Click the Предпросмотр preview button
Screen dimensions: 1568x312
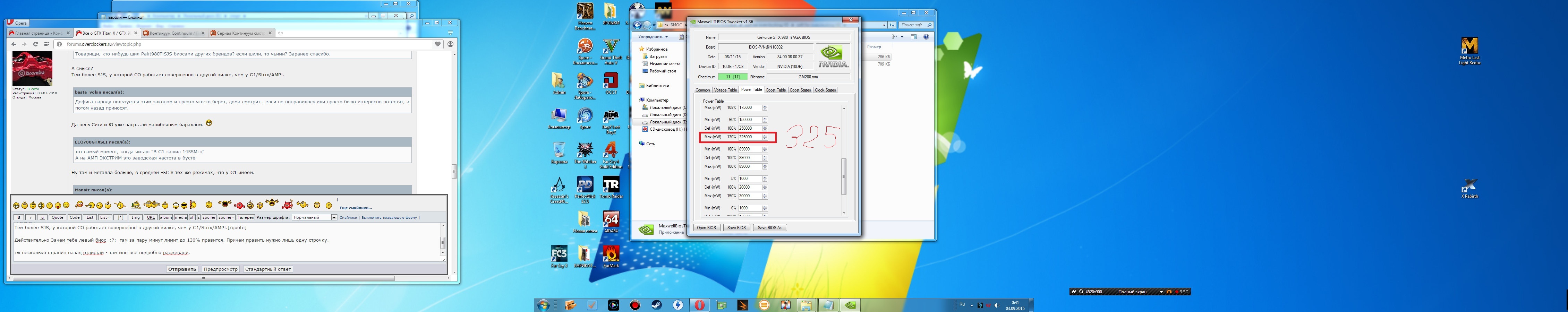(220, 269)
